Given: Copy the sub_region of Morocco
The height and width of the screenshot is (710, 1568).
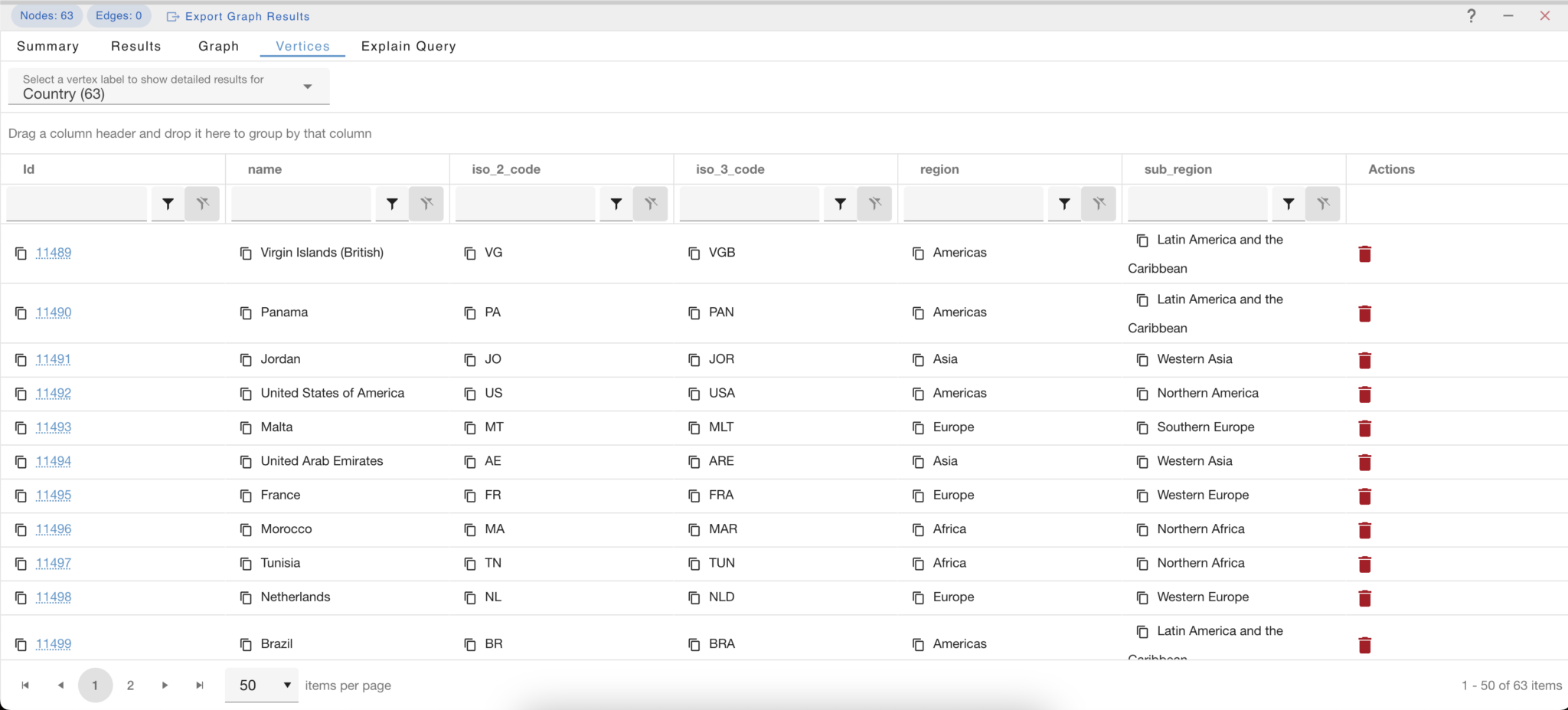Looking at the screenshot, I should pos(1142,529).
